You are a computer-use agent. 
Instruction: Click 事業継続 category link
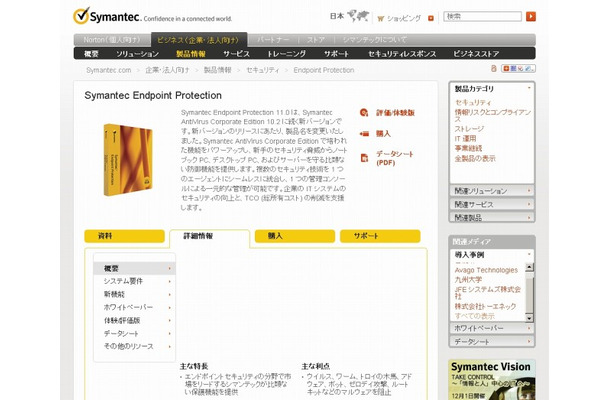pos(468,148)
